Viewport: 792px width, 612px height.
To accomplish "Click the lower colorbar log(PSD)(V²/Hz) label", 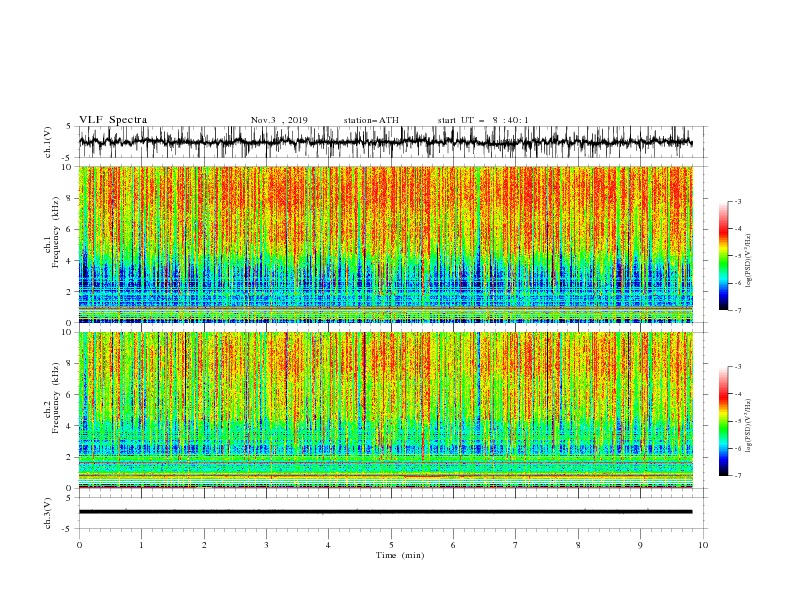I will pyautogui.click(x=748, y=426).
